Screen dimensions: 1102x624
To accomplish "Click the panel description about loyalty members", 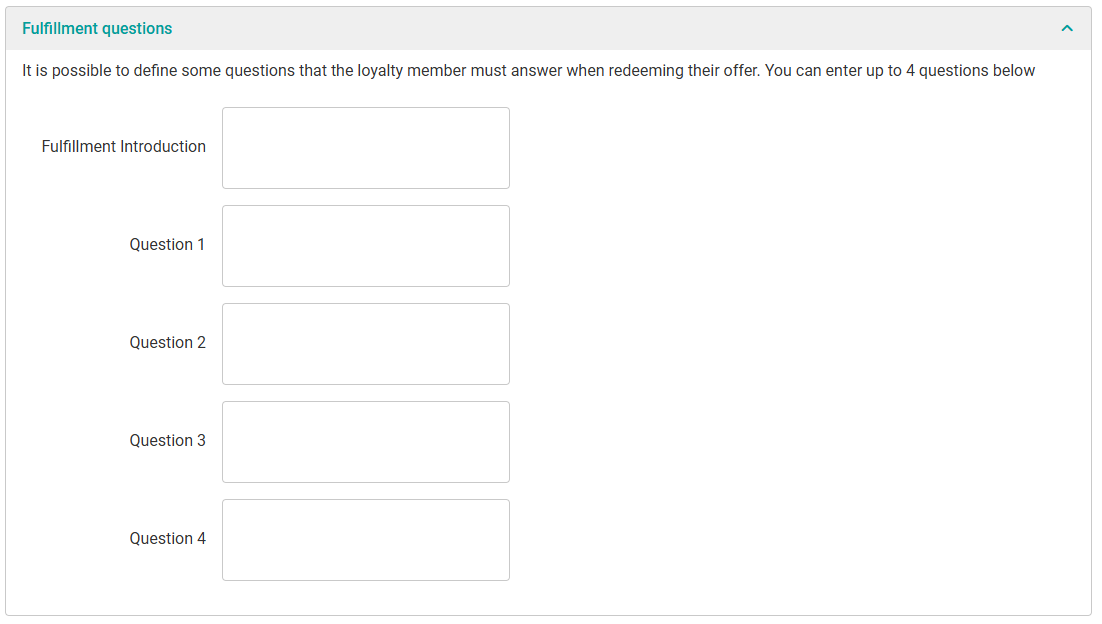I will (x=400, y=71).
